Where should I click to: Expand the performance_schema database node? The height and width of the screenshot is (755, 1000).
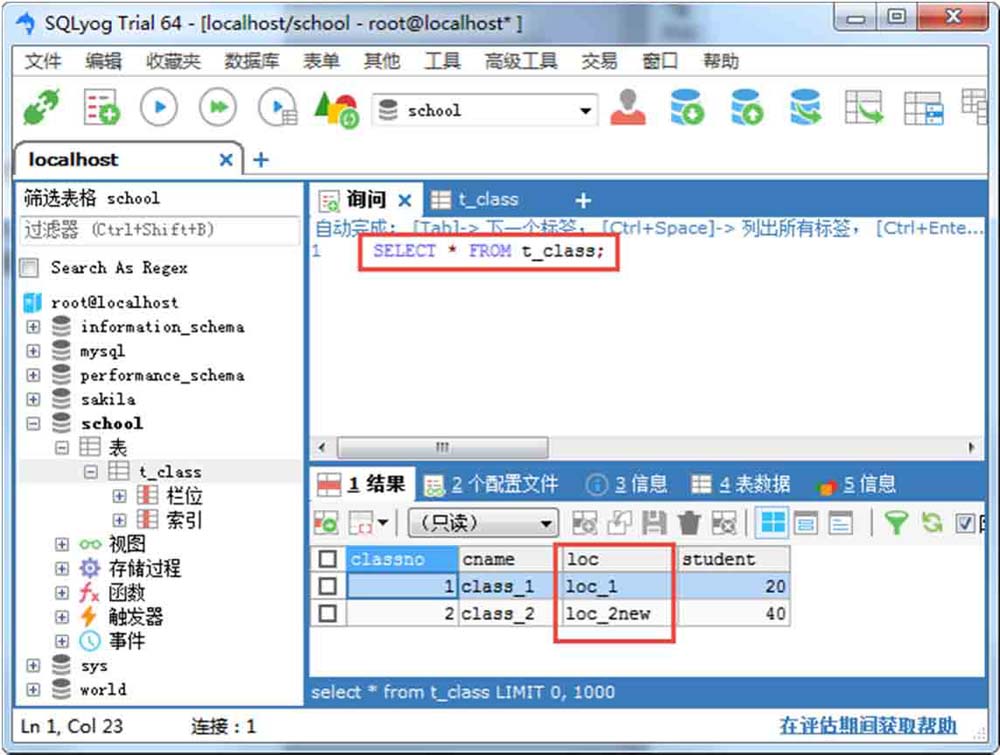(x=33, y=375)
